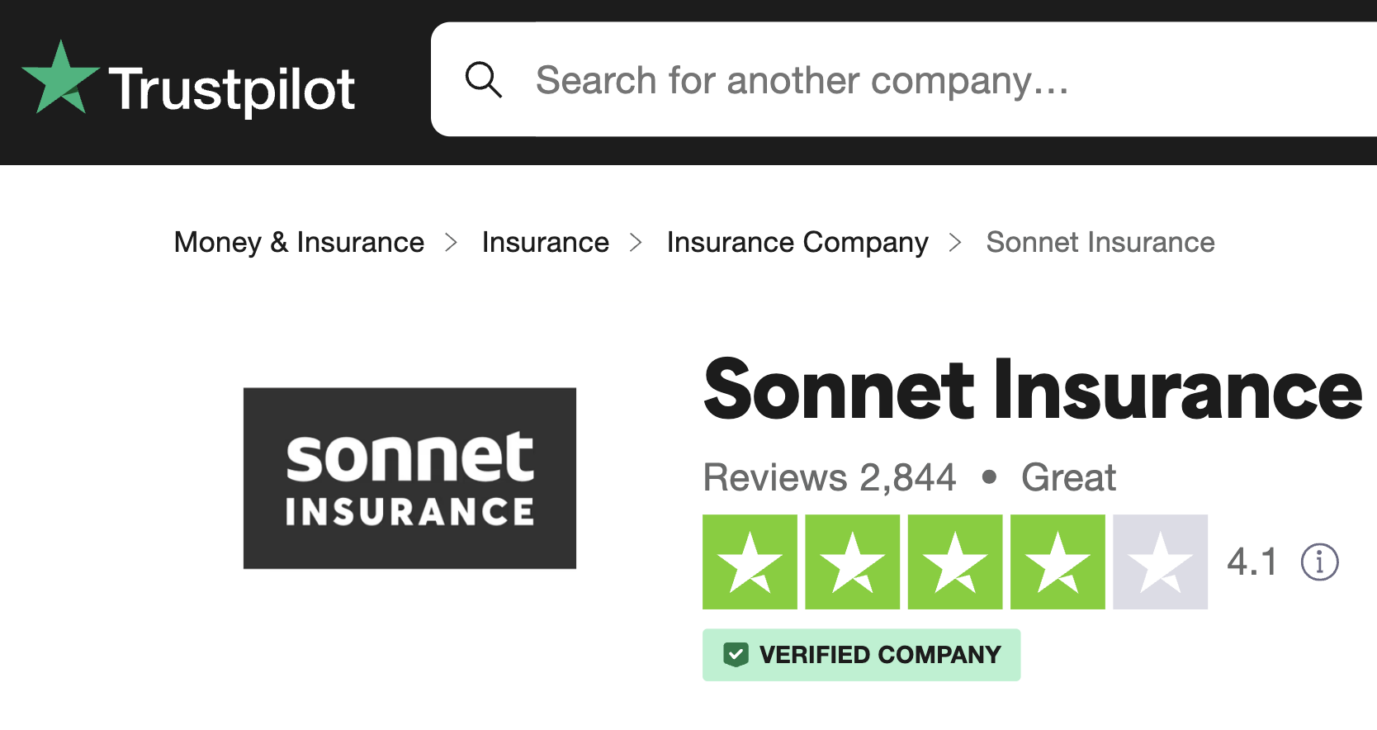Select the first green rating star
Screen dimensions: 1377x730
749,561
